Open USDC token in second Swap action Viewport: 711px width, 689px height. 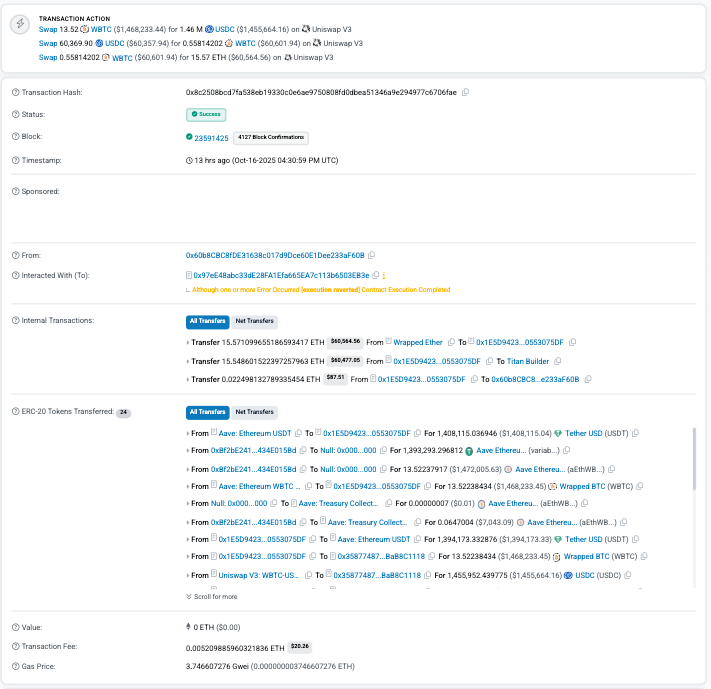tap(115, 44)
